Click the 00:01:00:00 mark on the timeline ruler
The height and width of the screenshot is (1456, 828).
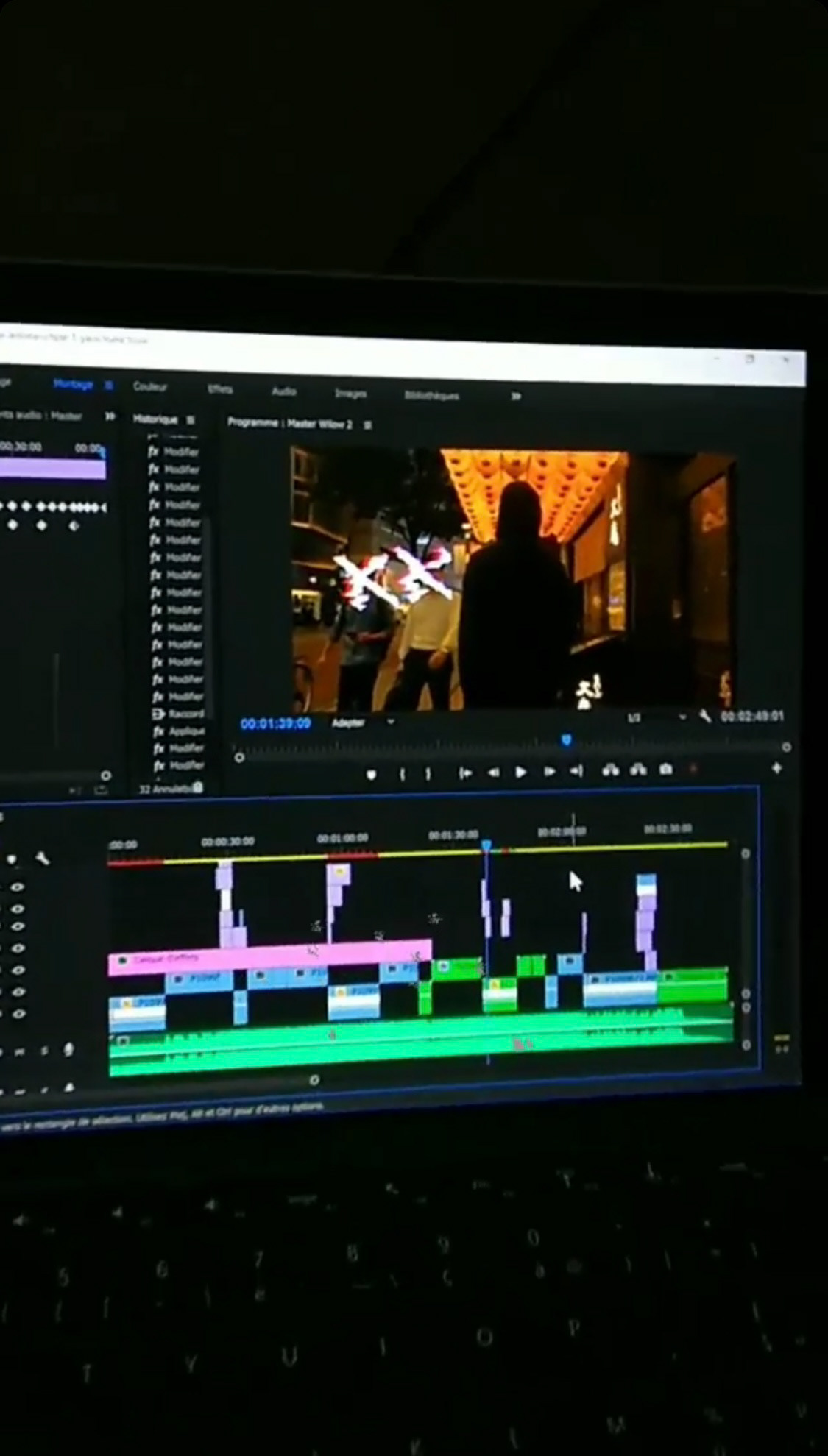coord(343,839)
